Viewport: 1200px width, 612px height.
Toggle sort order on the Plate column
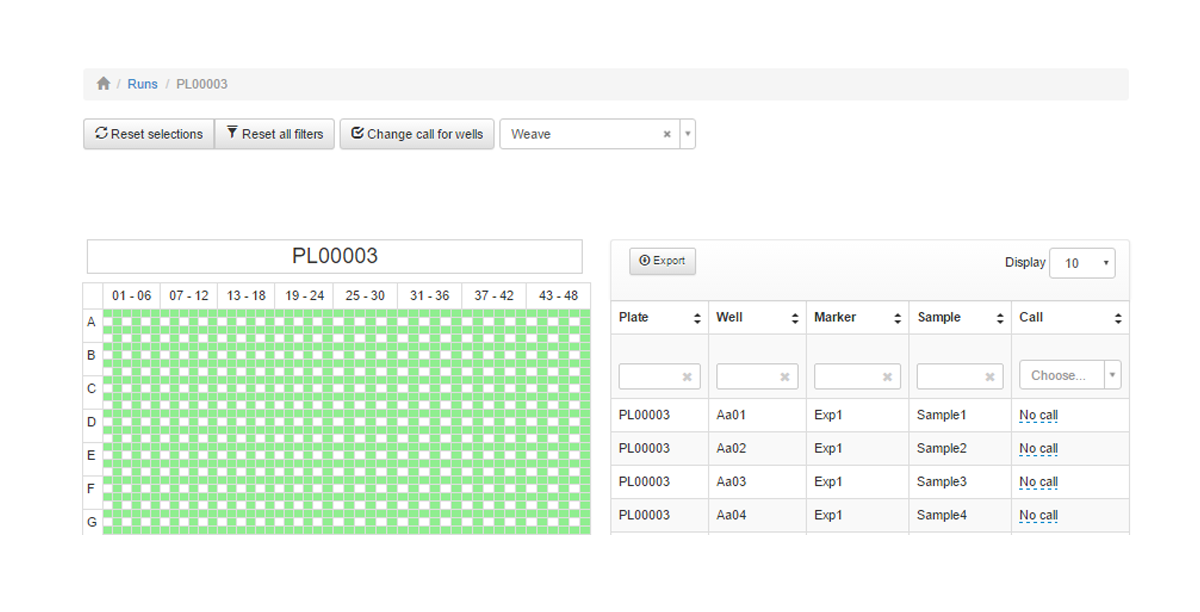tap(696, 317)
